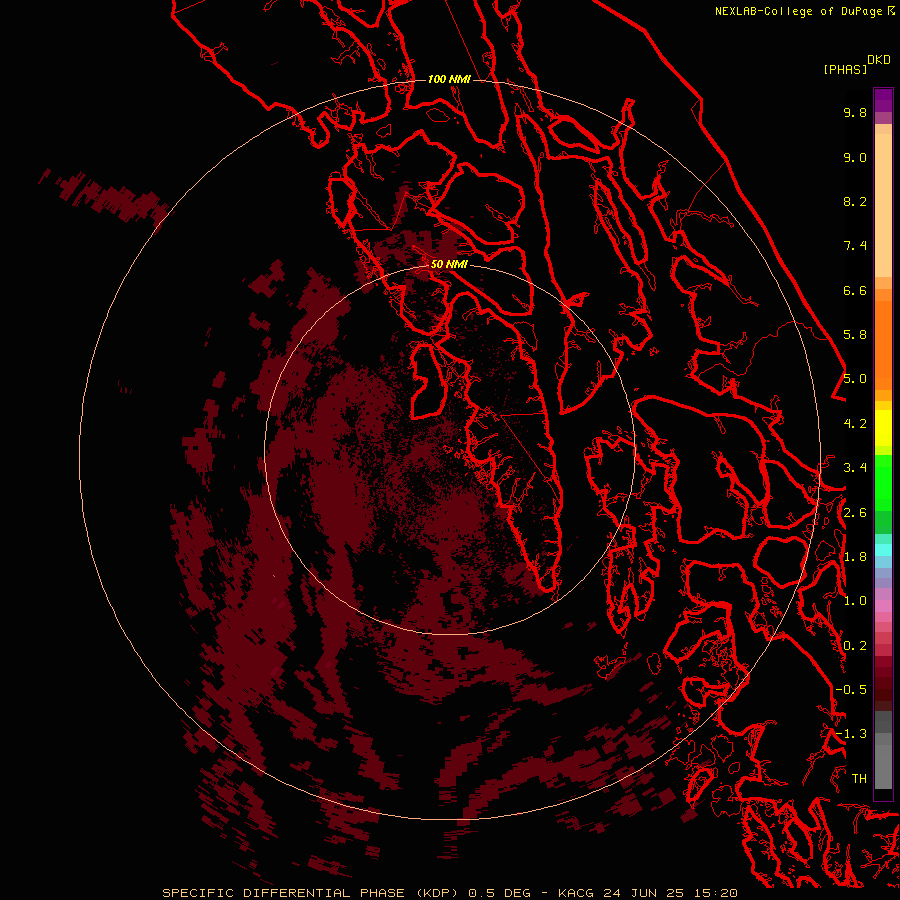Click the 8.2 value on color scale
The height and width of the screenshot is (900, 900).
855,201
